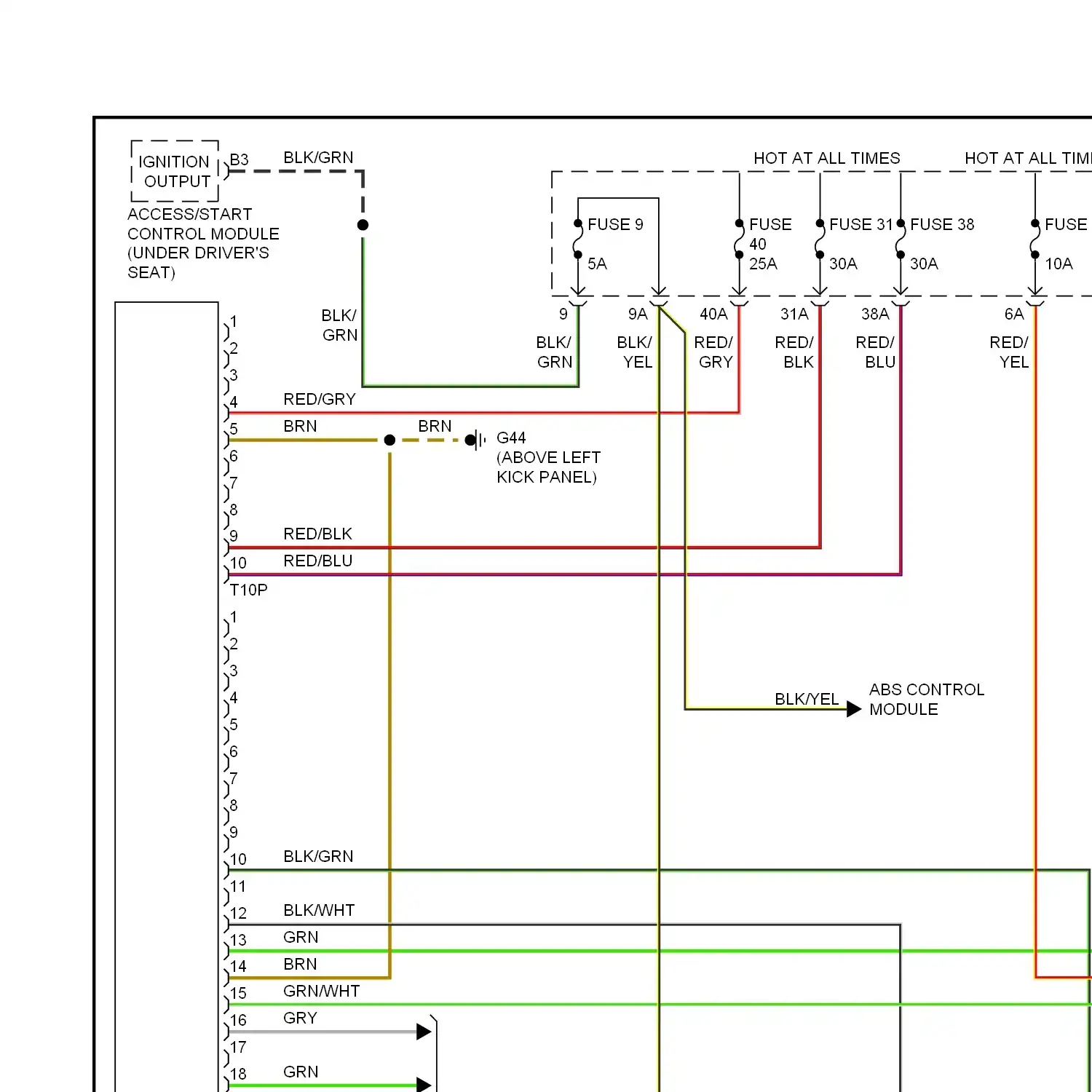This screenshot has height=1092, width=1092.
Task: Select the T10P connector label
Action: 248,590
